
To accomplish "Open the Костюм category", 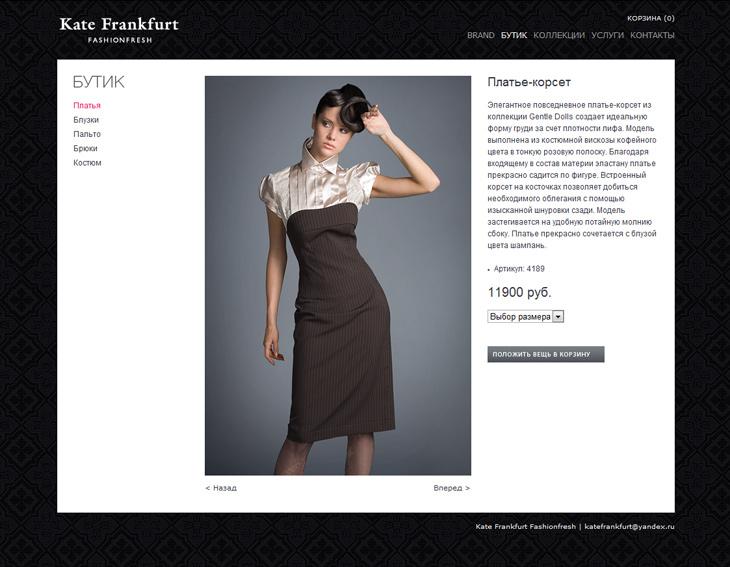I will point(87,163).
